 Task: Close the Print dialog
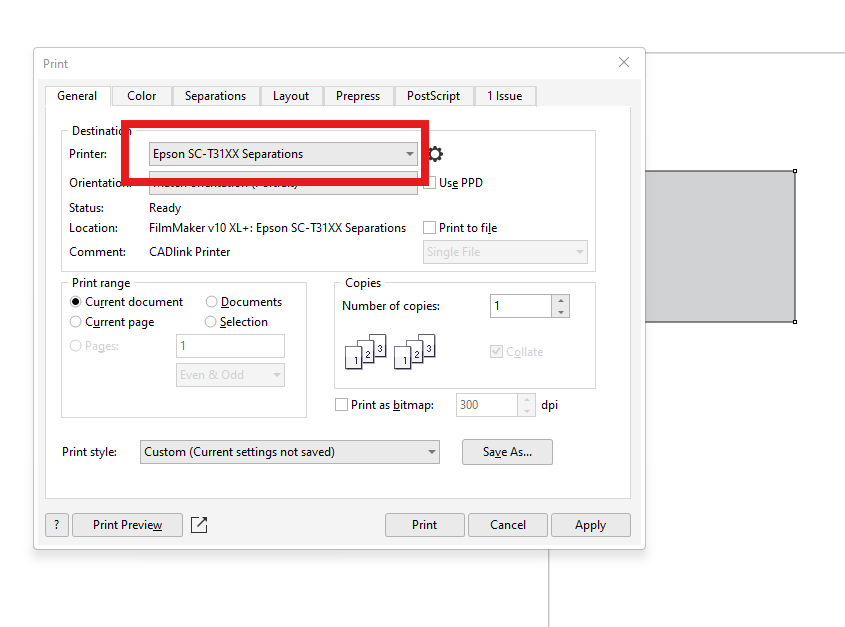click(x=624, y=63)
